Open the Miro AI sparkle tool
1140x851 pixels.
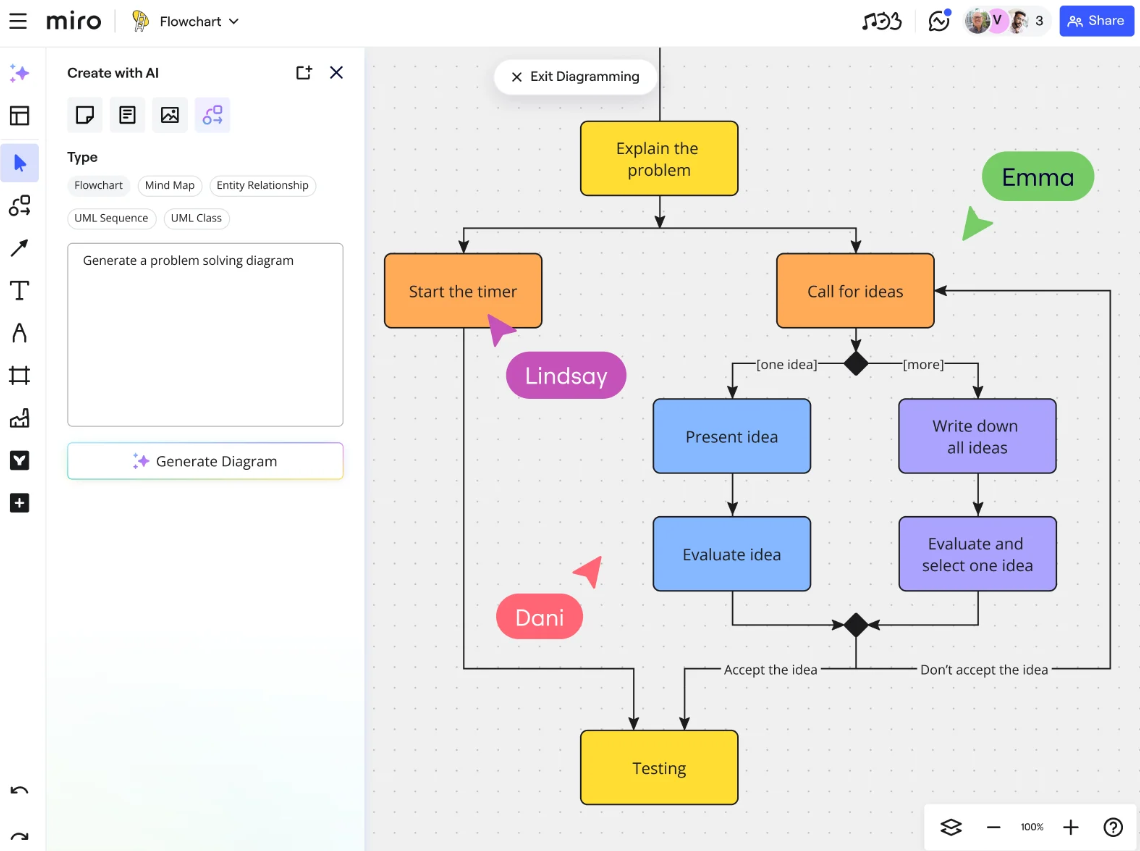20,73
